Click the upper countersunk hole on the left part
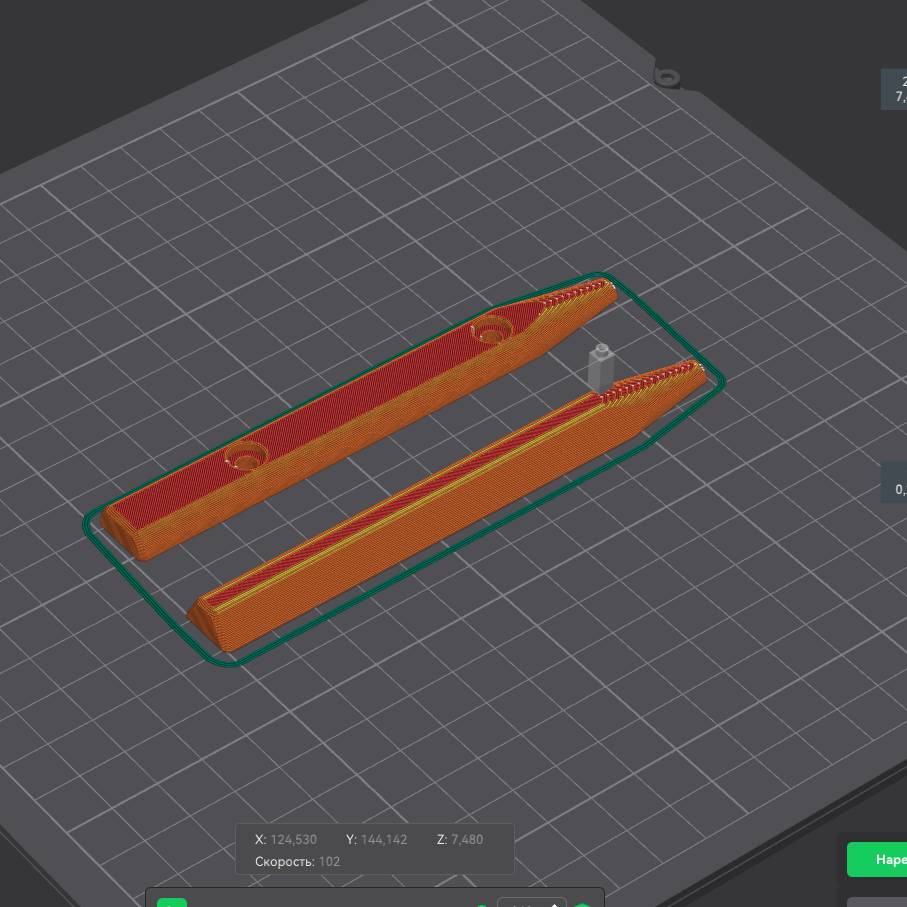Image resolution: width=907 pixels, height=907 pixels. (x=490, y=328)
